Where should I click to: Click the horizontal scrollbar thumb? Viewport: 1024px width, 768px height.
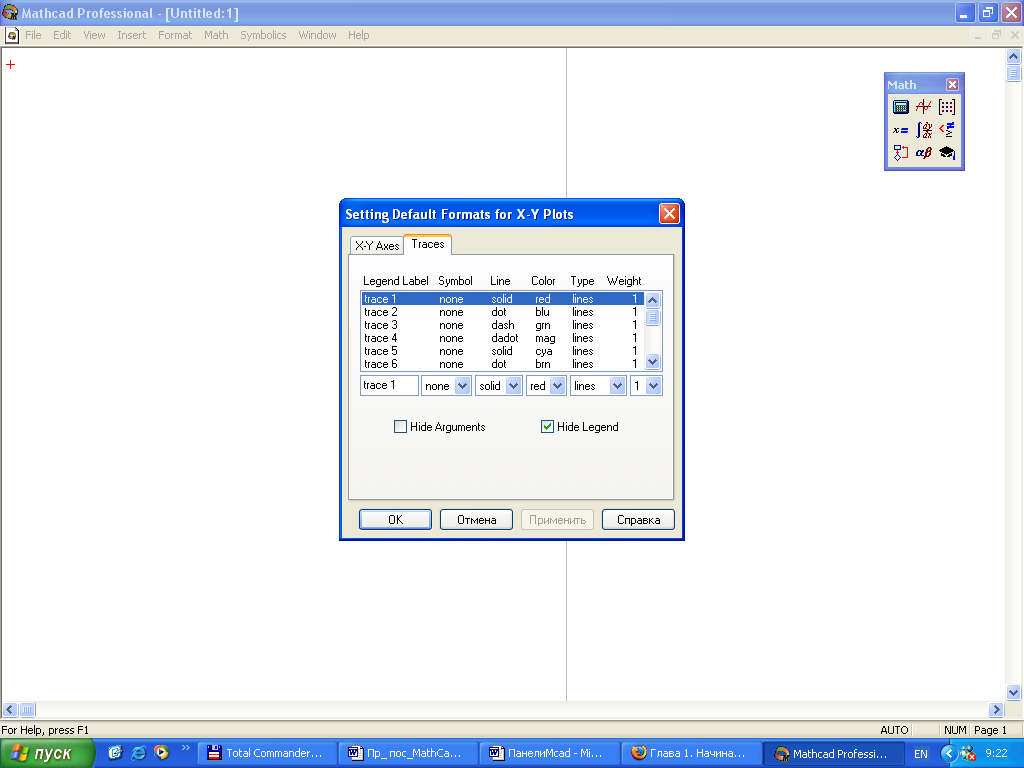click(x=27, y=709)
